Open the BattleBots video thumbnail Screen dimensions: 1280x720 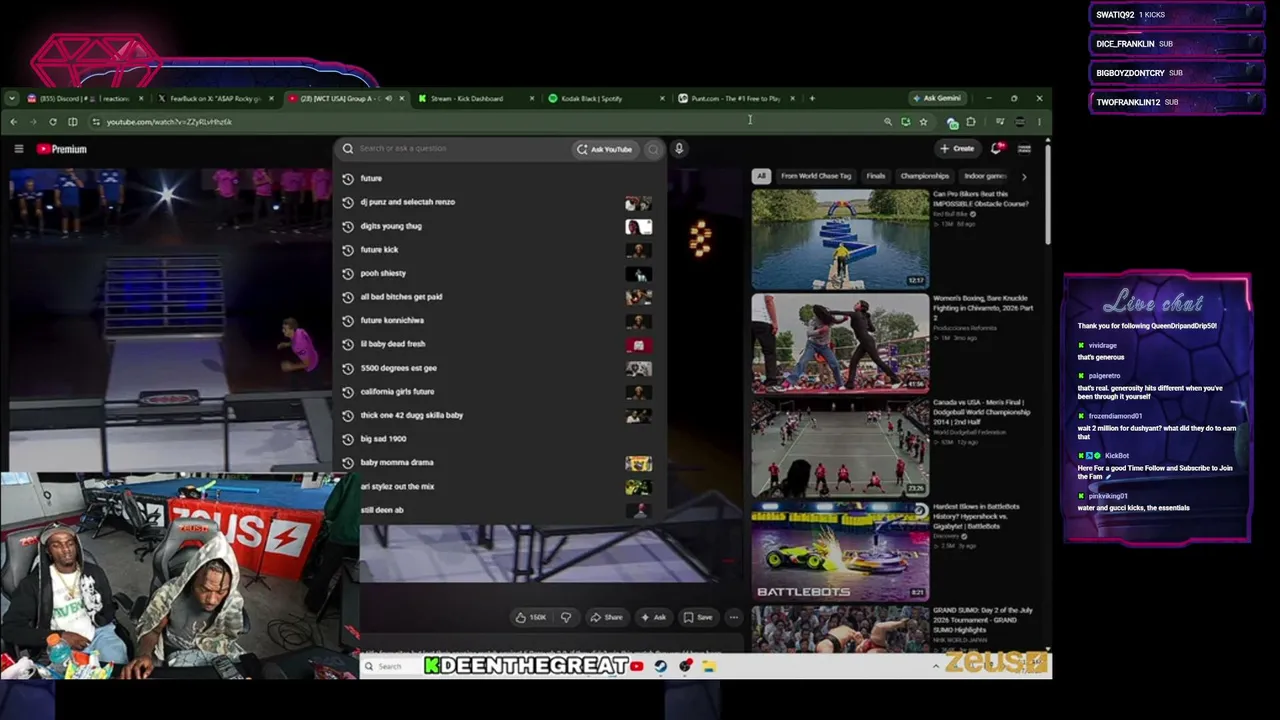pyautogui.click(x=840, y=552)
